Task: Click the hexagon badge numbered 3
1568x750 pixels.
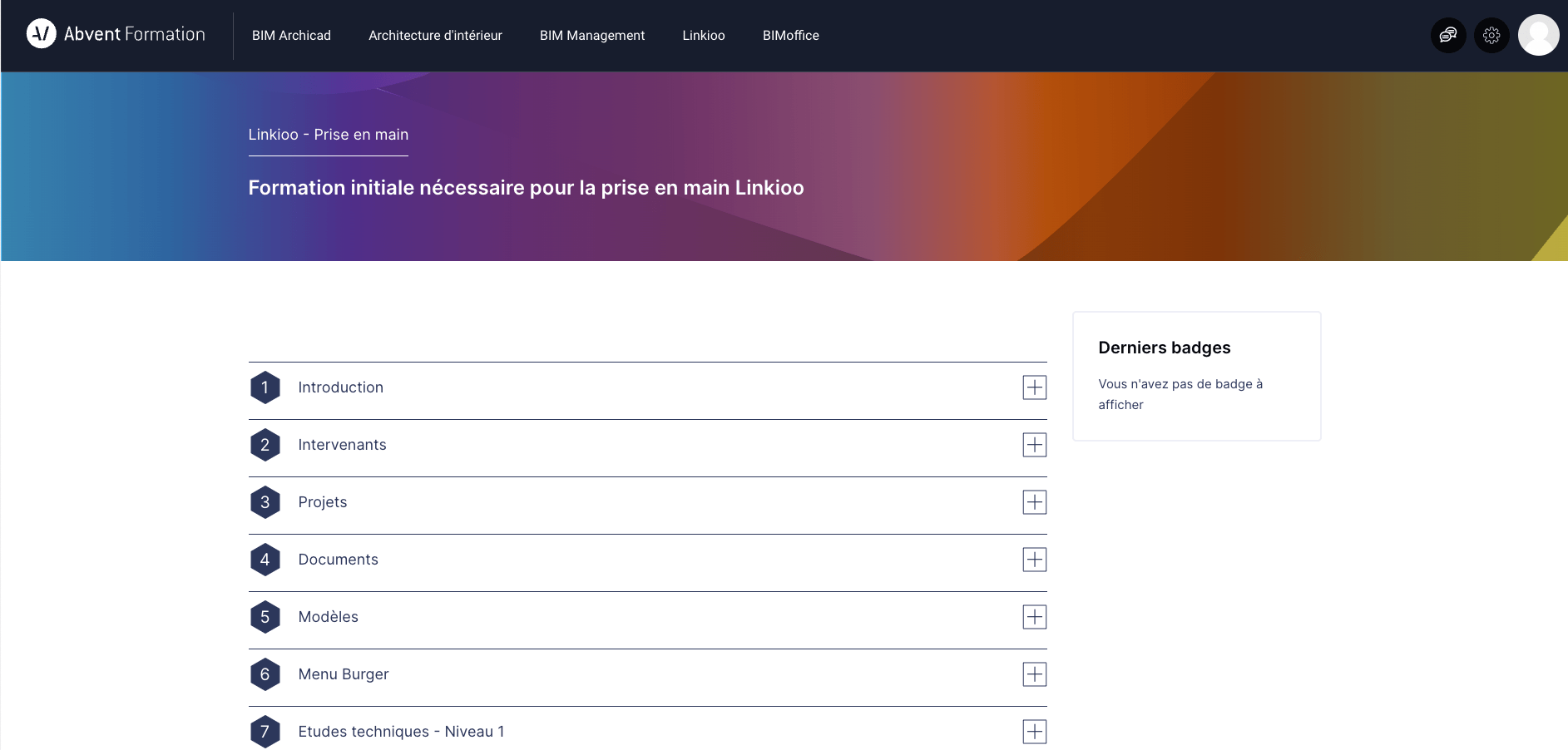Action: coord(265,502)
